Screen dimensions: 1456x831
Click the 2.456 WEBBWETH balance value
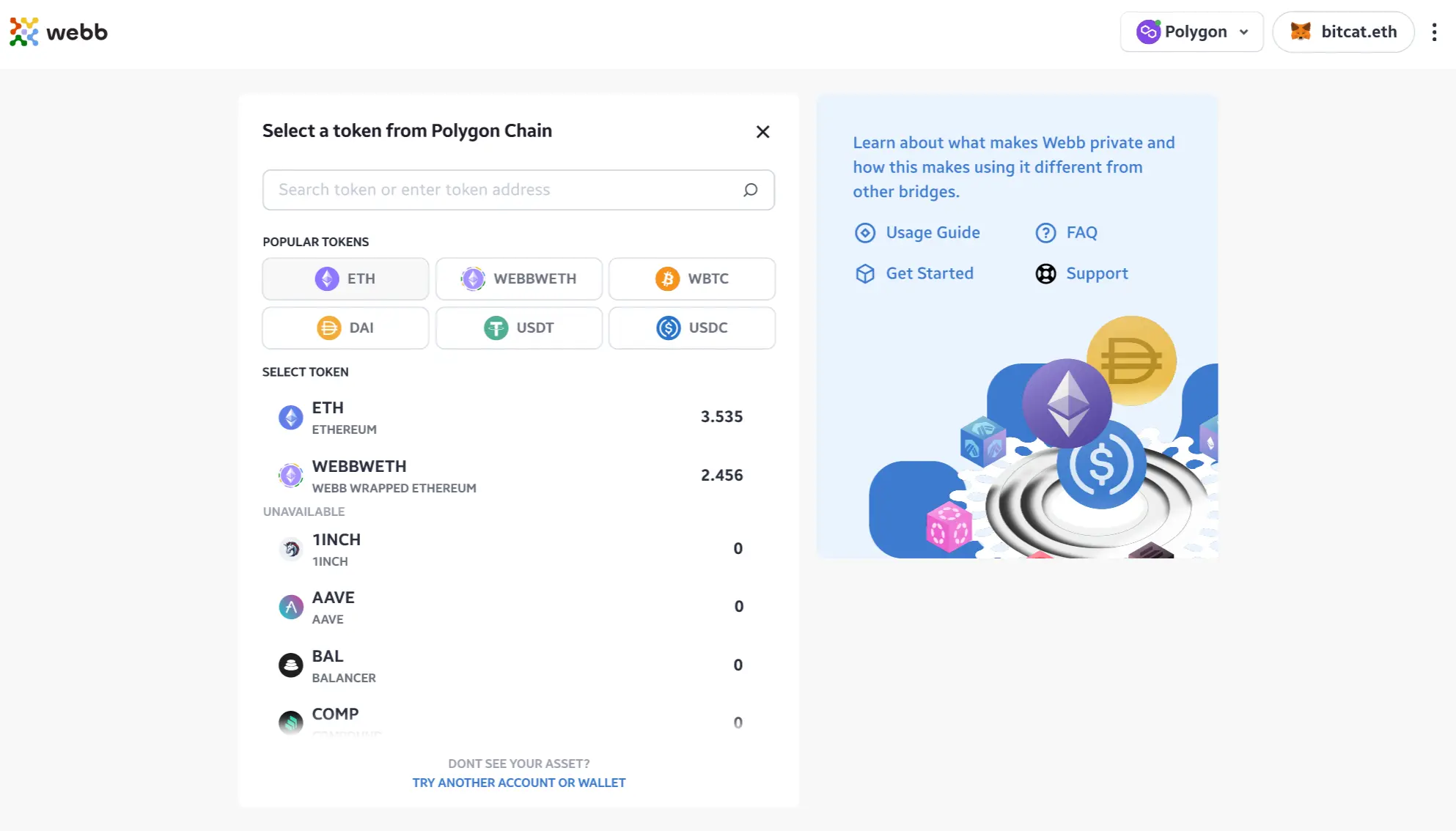click(721, 476)
